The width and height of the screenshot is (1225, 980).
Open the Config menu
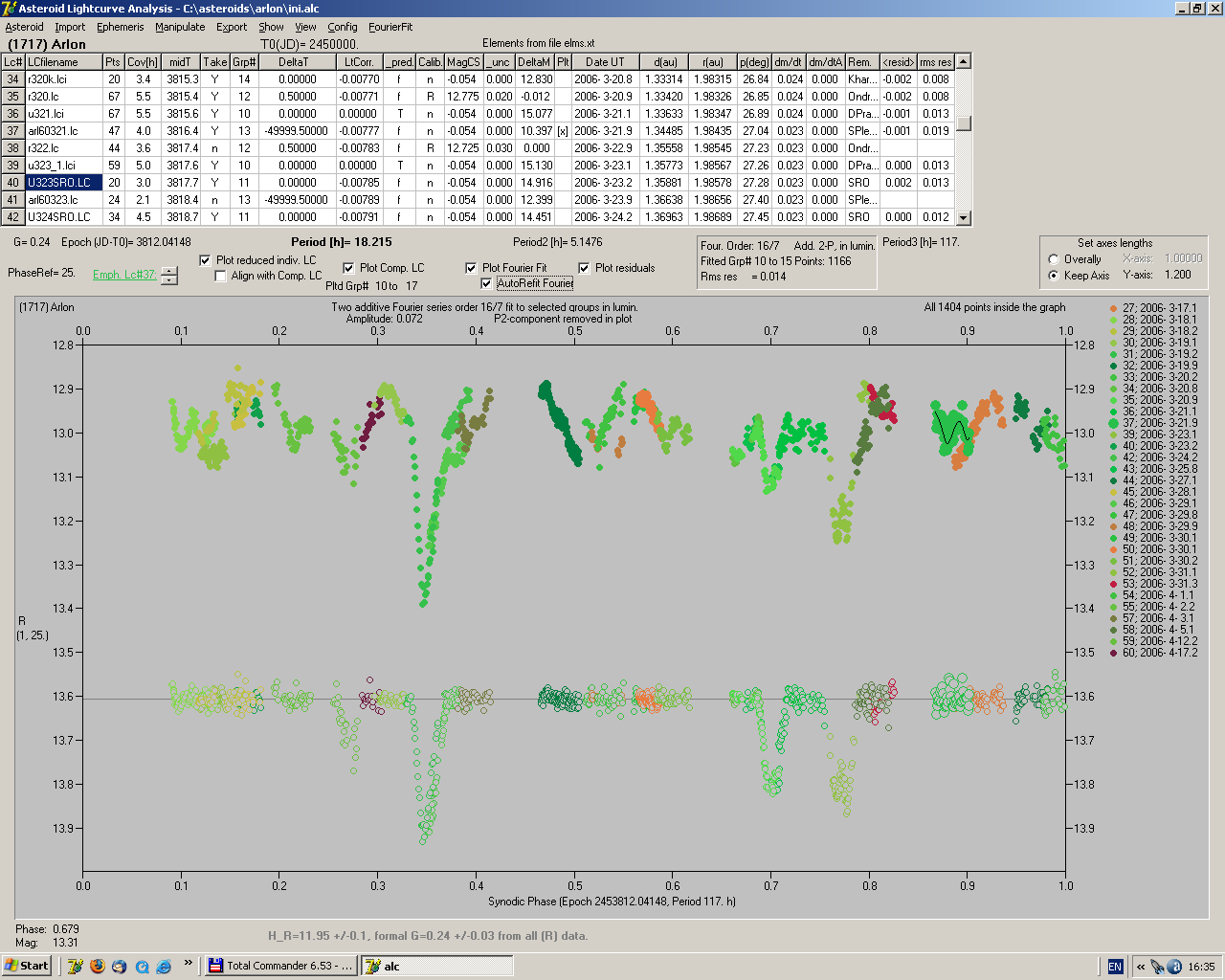click(343, 27)
